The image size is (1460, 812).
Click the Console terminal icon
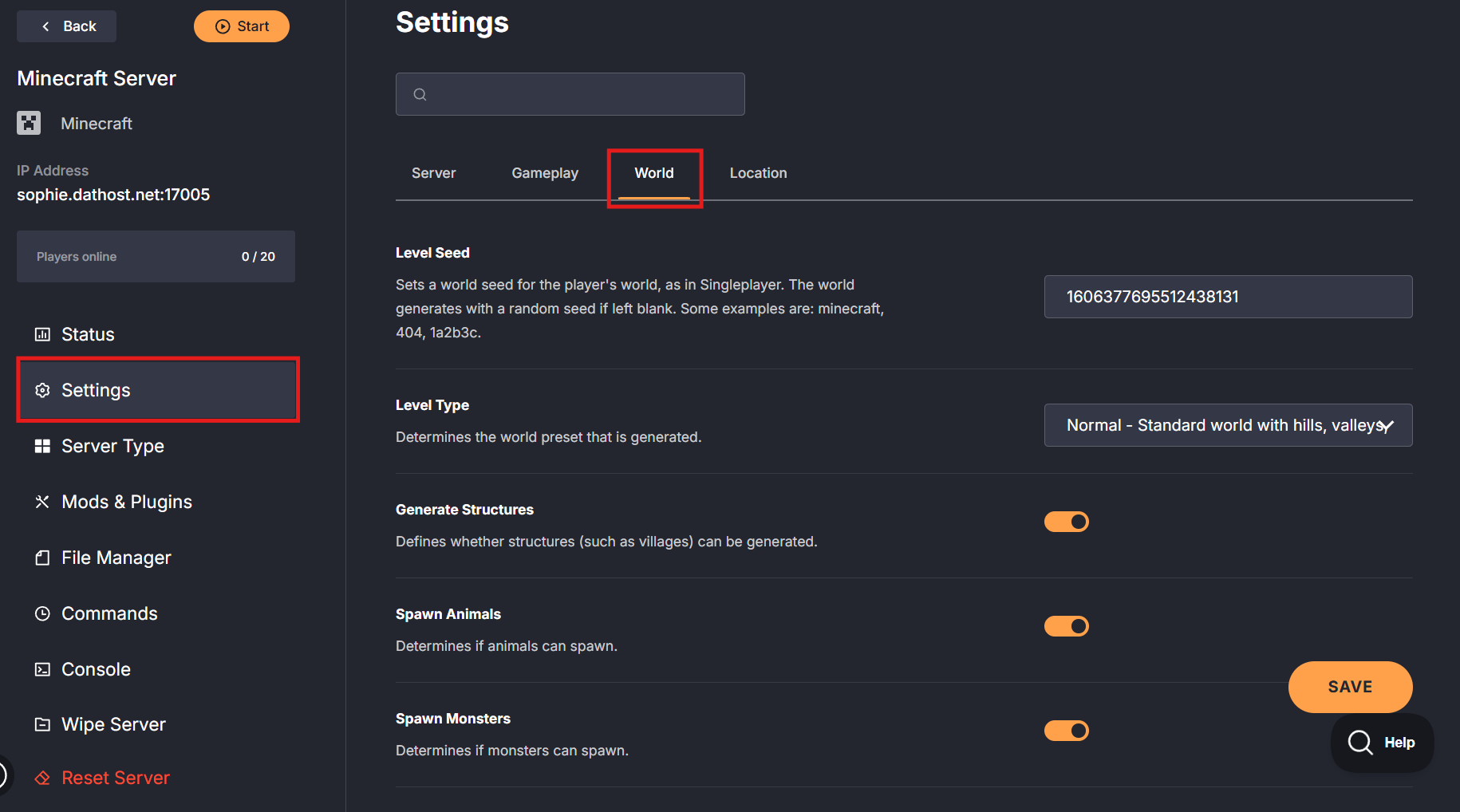pos(42,669)
